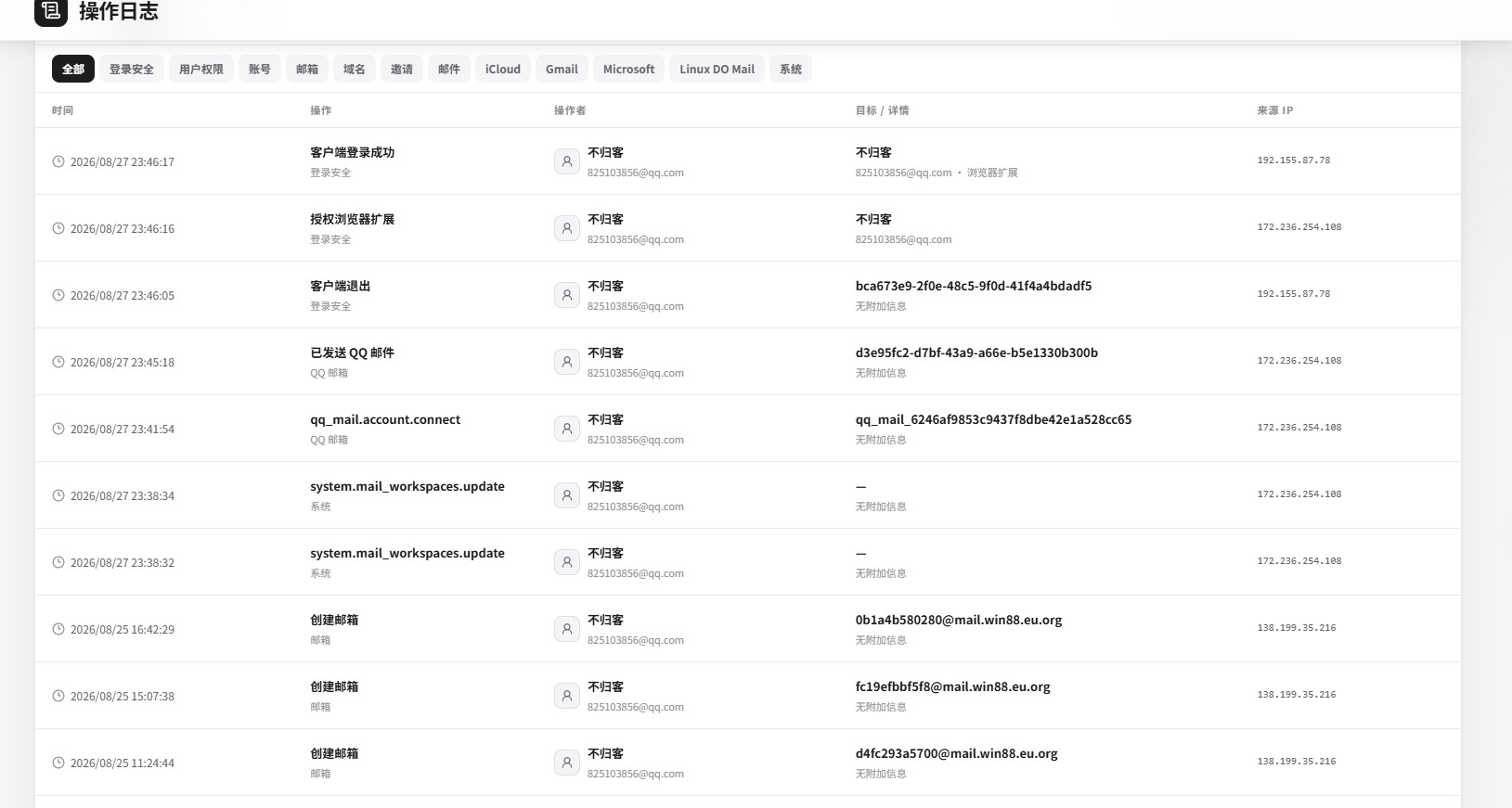
Task: Click the 授权浏览器扩展 operation name
Action: 353,219
